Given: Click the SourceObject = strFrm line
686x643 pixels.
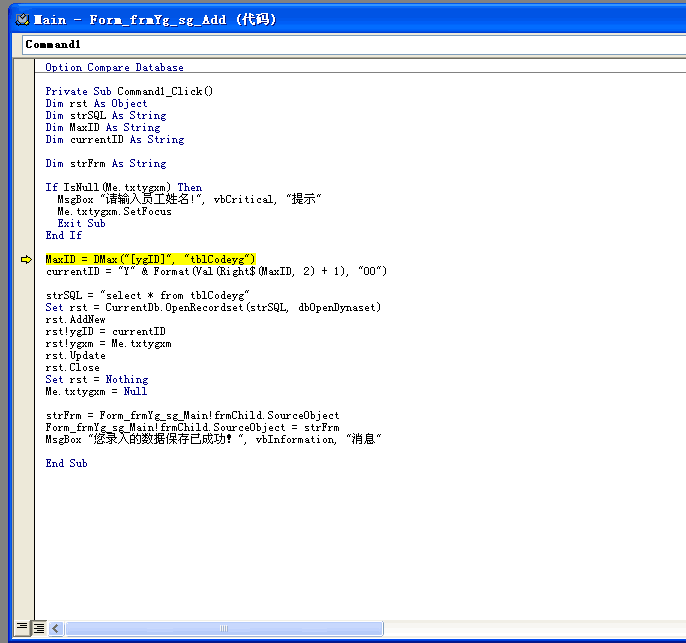Looking at the screenshot, I should pos(192,428).
